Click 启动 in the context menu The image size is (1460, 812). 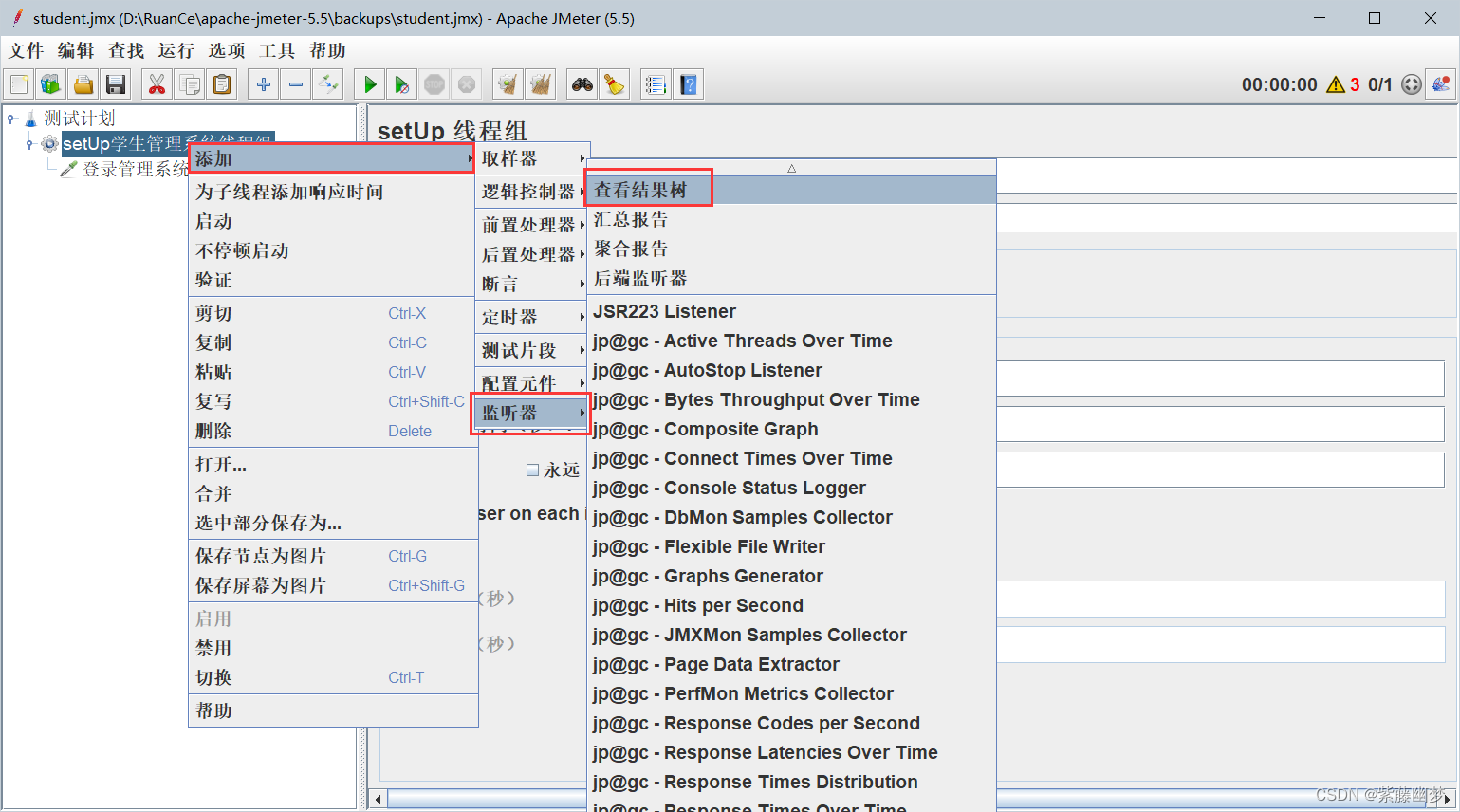click(333, 221)
